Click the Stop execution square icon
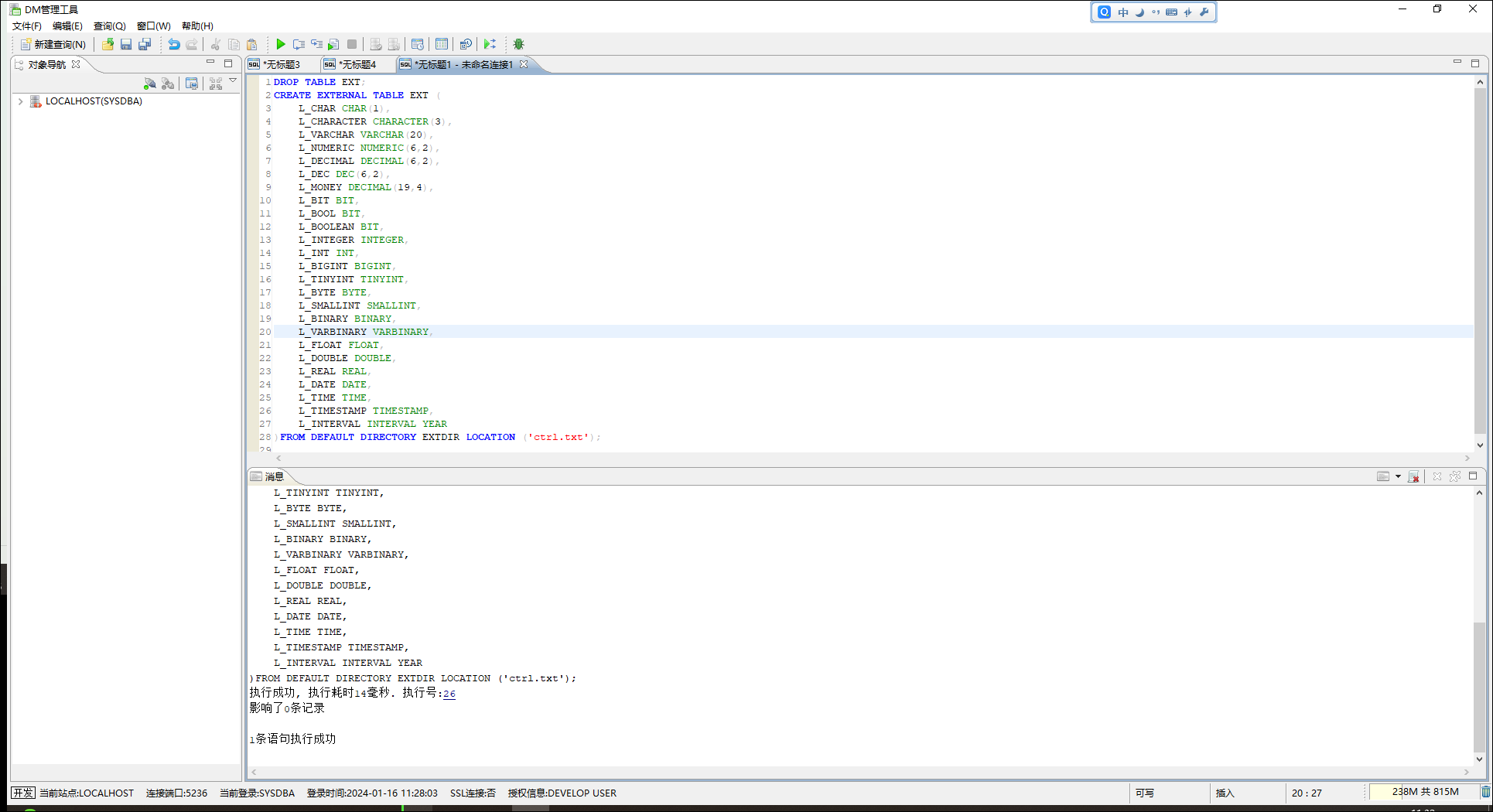Screen dimensions: 1493x812 (352, 44)
